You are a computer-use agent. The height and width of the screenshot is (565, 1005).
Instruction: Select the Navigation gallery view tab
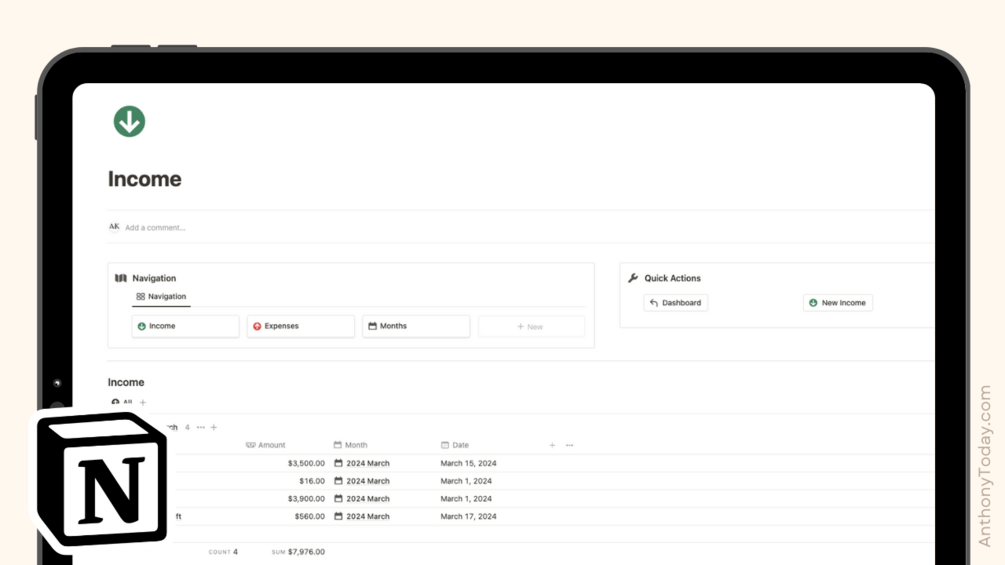click(x=161, y=297)
